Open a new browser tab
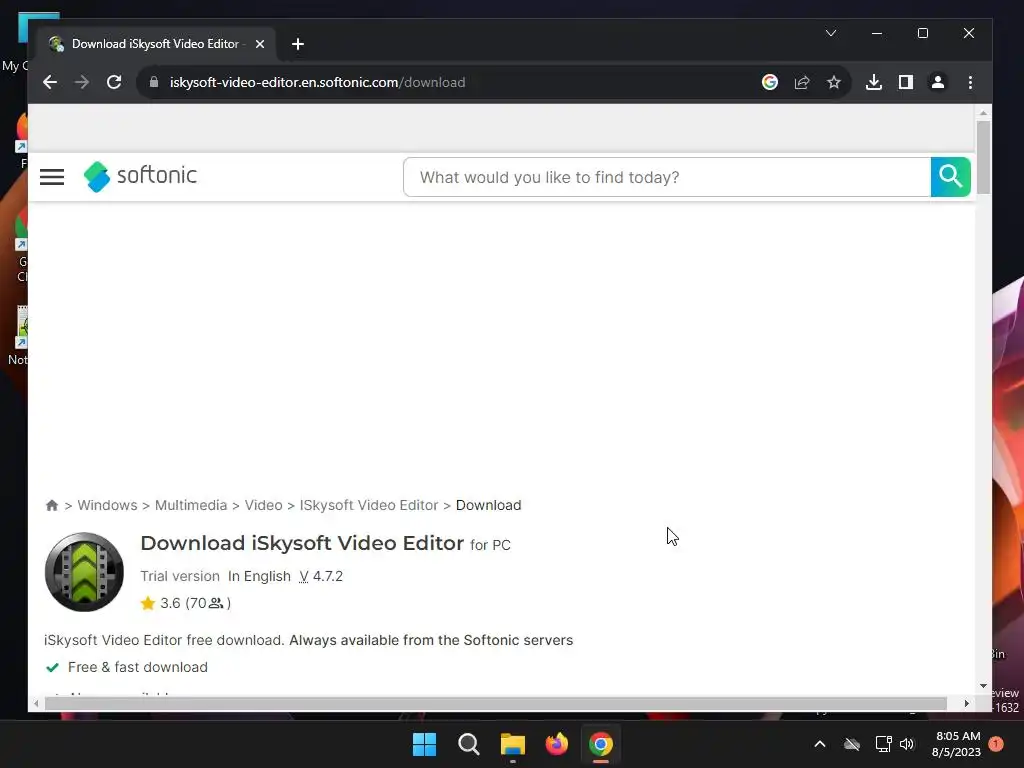Viewport: 1024px width, 768px height. coord(298,44)
